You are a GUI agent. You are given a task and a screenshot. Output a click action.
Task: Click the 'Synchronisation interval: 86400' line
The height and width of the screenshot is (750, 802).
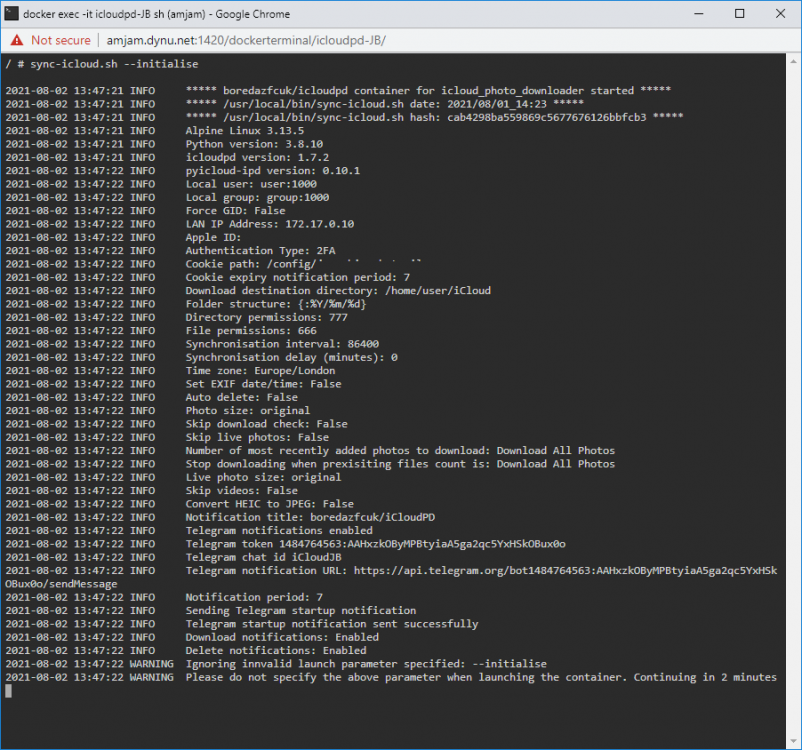[282, 343]
